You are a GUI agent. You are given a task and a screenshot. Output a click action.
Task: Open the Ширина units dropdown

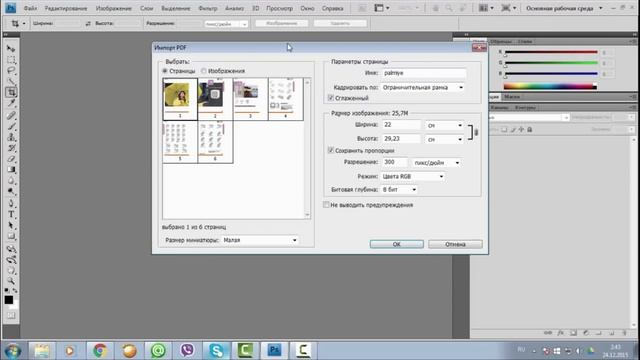444,125
